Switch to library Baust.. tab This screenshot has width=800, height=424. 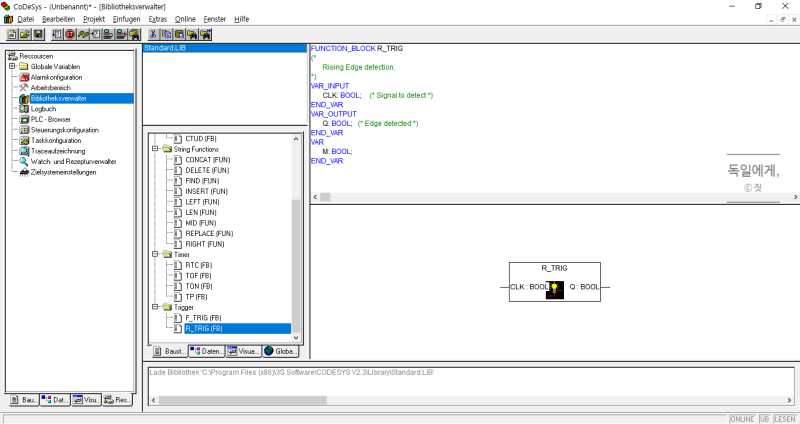point(170,352)
